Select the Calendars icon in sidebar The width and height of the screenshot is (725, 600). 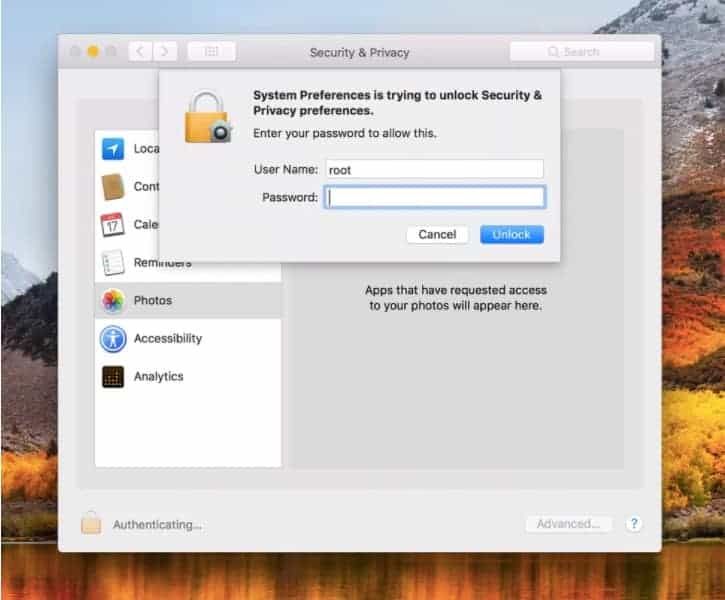(x=113, y=225)
